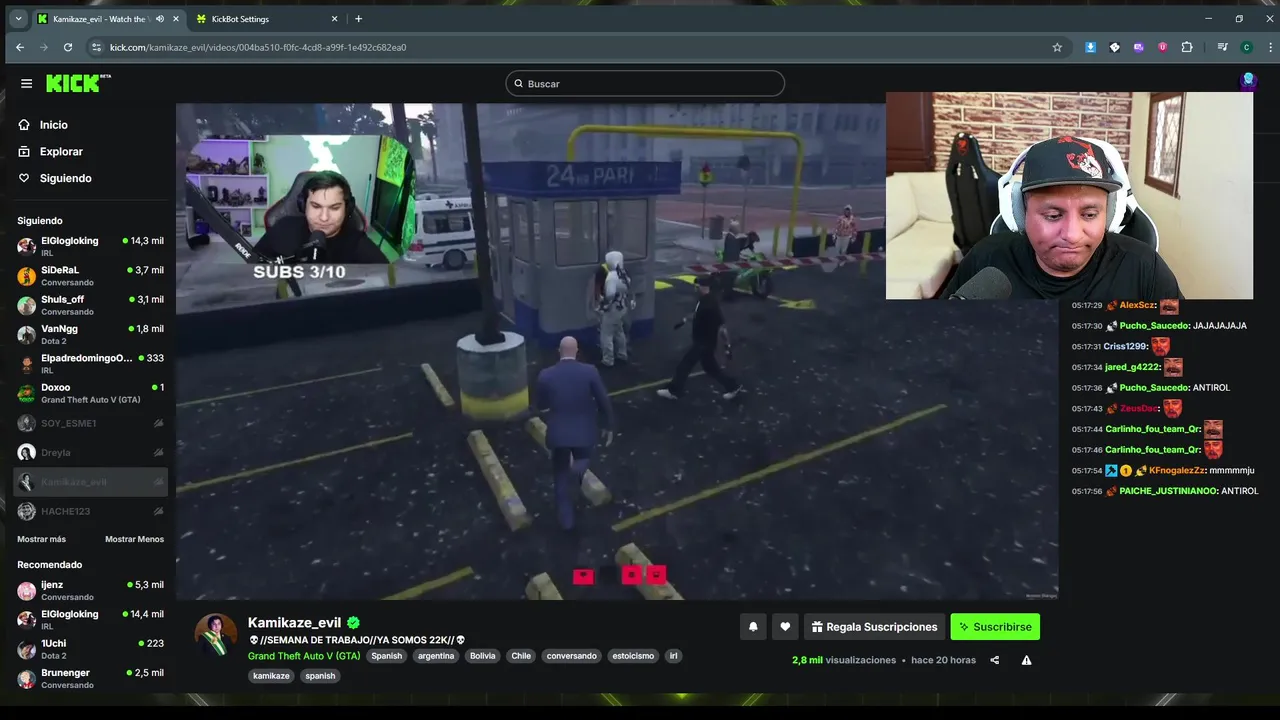
Task: Open ElpadredomingoO channel in sidebar
Action: tap(90, 363)
